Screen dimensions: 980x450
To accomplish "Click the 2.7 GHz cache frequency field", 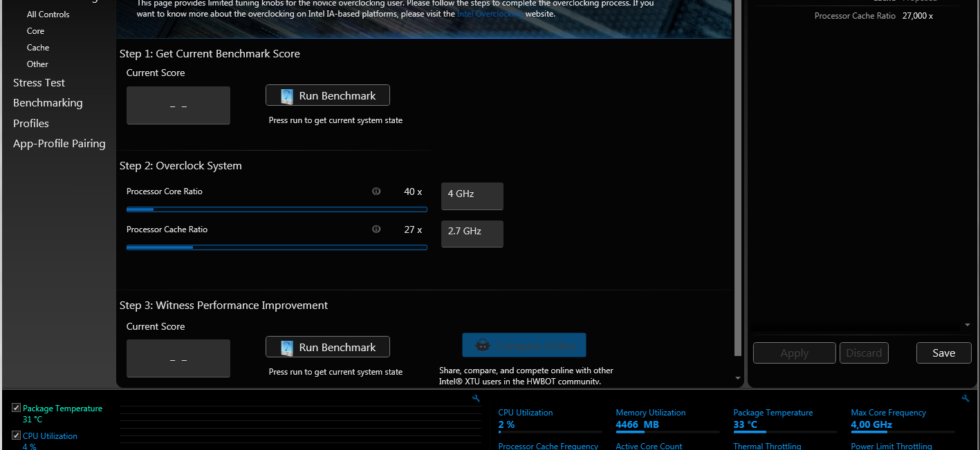I will click(472, 234).
